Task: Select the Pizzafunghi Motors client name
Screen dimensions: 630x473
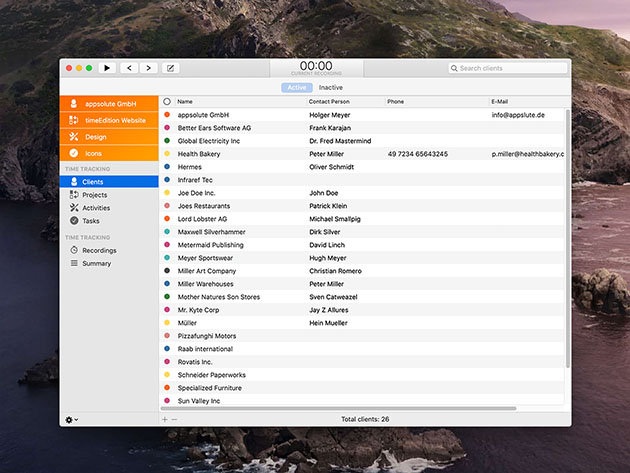Action: [207, 336]
